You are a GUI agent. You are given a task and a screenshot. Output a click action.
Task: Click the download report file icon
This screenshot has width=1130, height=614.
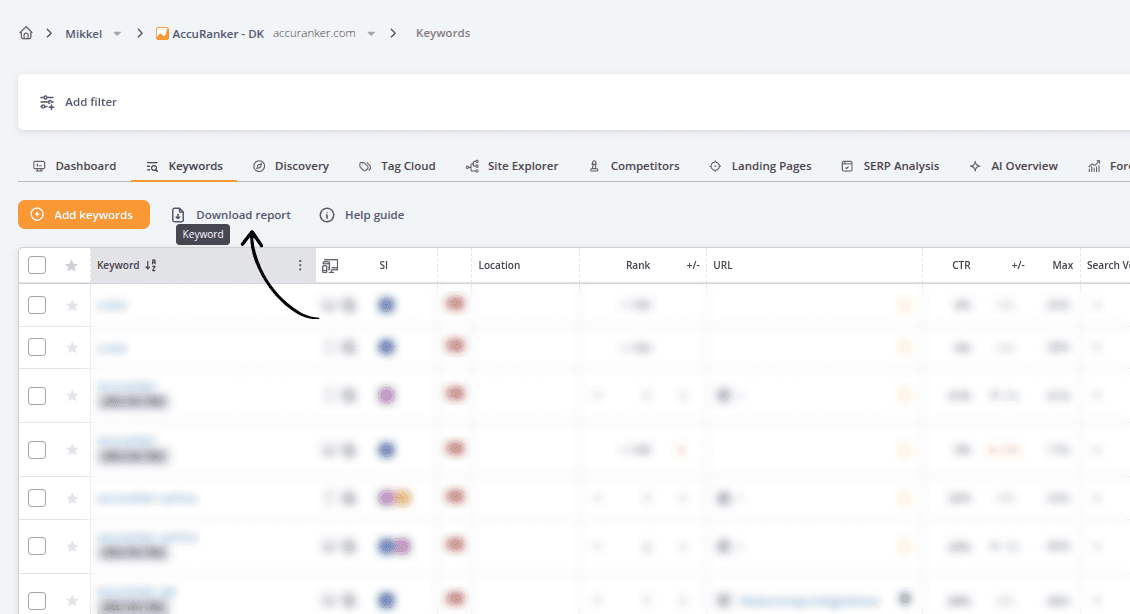pos(178,215)
